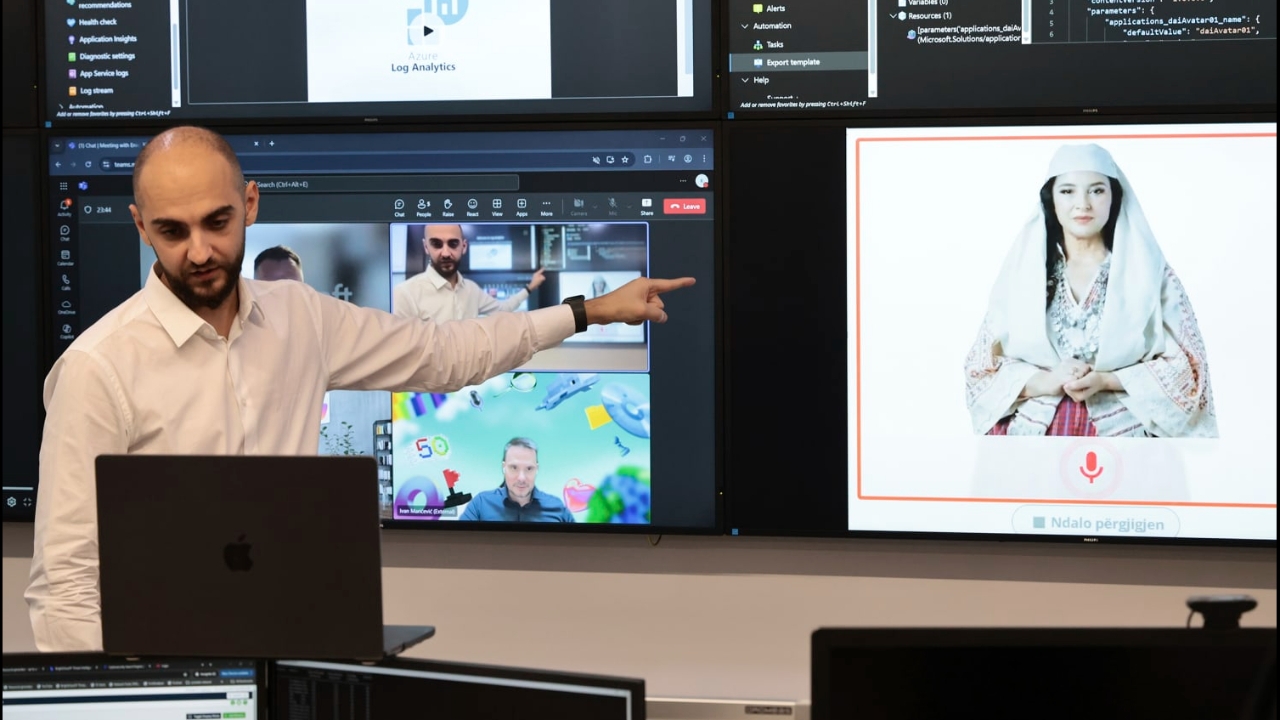The width and height of the screenshot is (1280, 720).
Task: Raise your hand in the meeting
Action: [448, 206]
